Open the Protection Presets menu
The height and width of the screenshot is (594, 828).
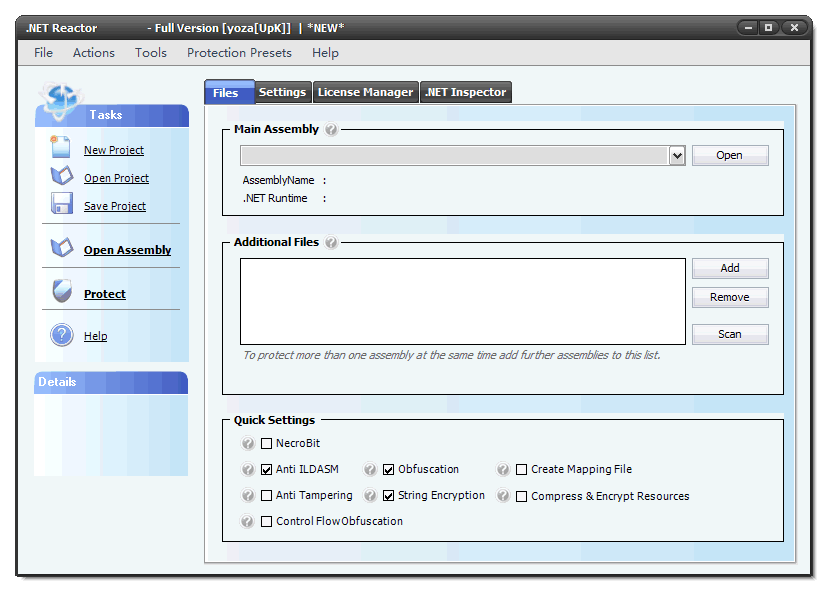(239, 53)
